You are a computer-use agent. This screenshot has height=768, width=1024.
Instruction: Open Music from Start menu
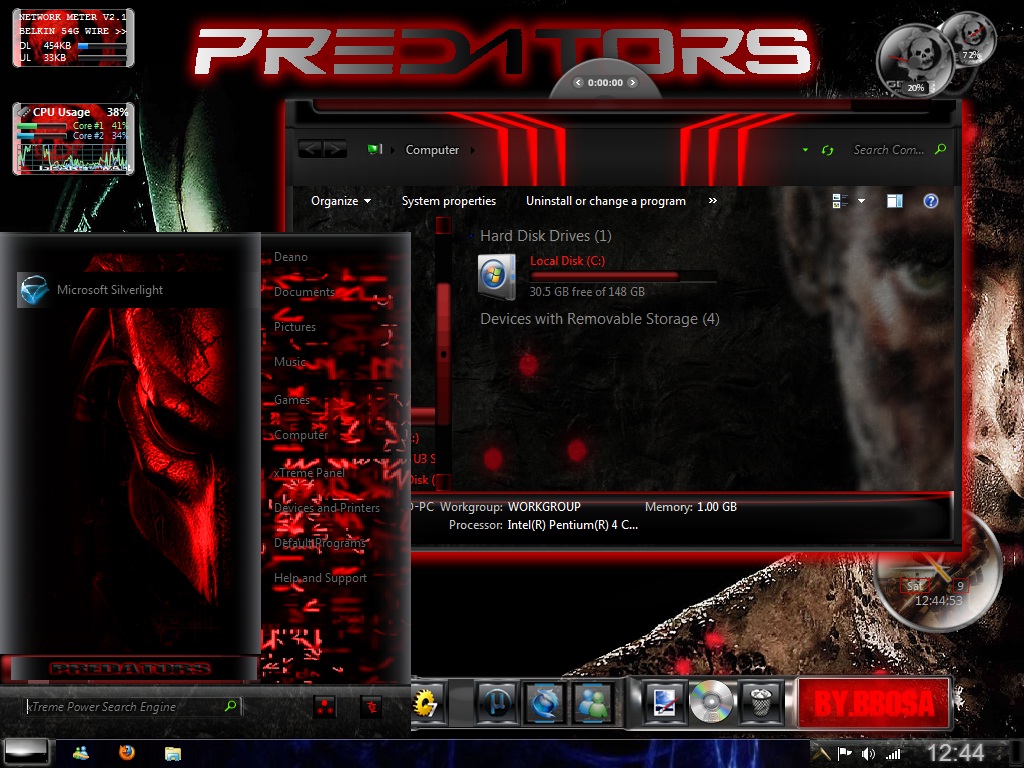[289, 361]
